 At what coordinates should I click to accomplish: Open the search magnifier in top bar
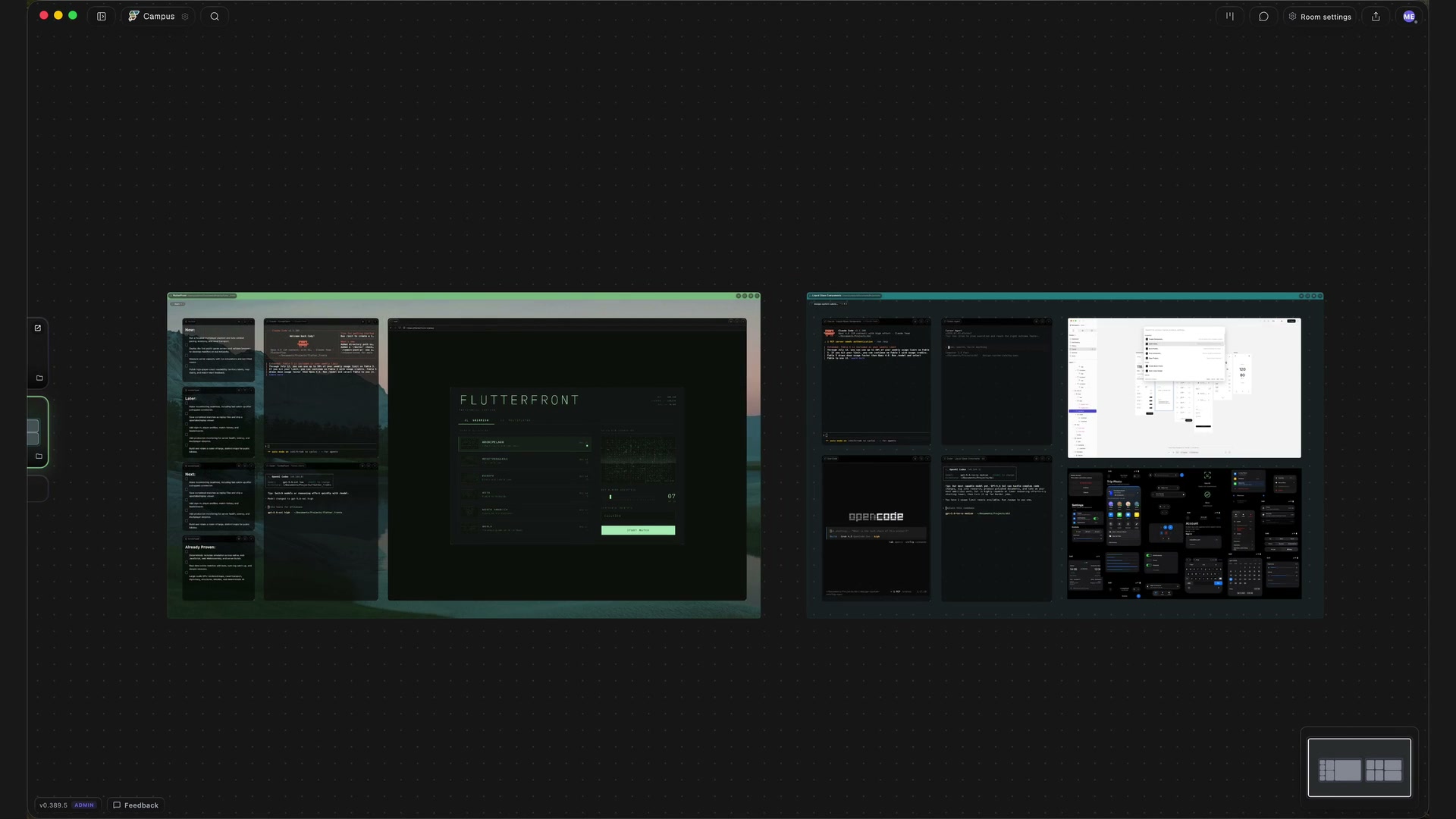[215, 17]
